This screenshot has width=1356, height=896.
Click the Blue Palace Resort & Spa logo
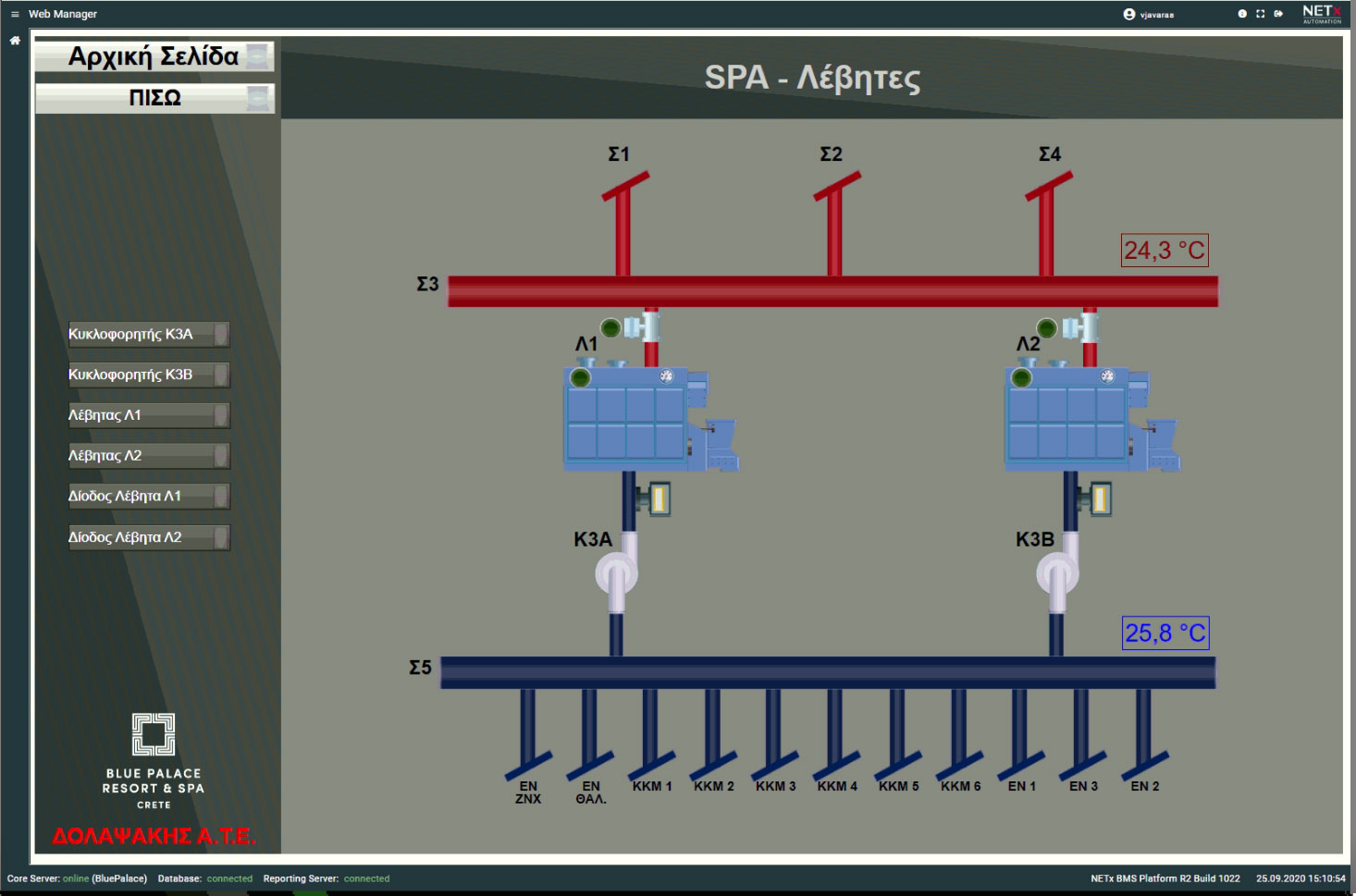point(154,761)
